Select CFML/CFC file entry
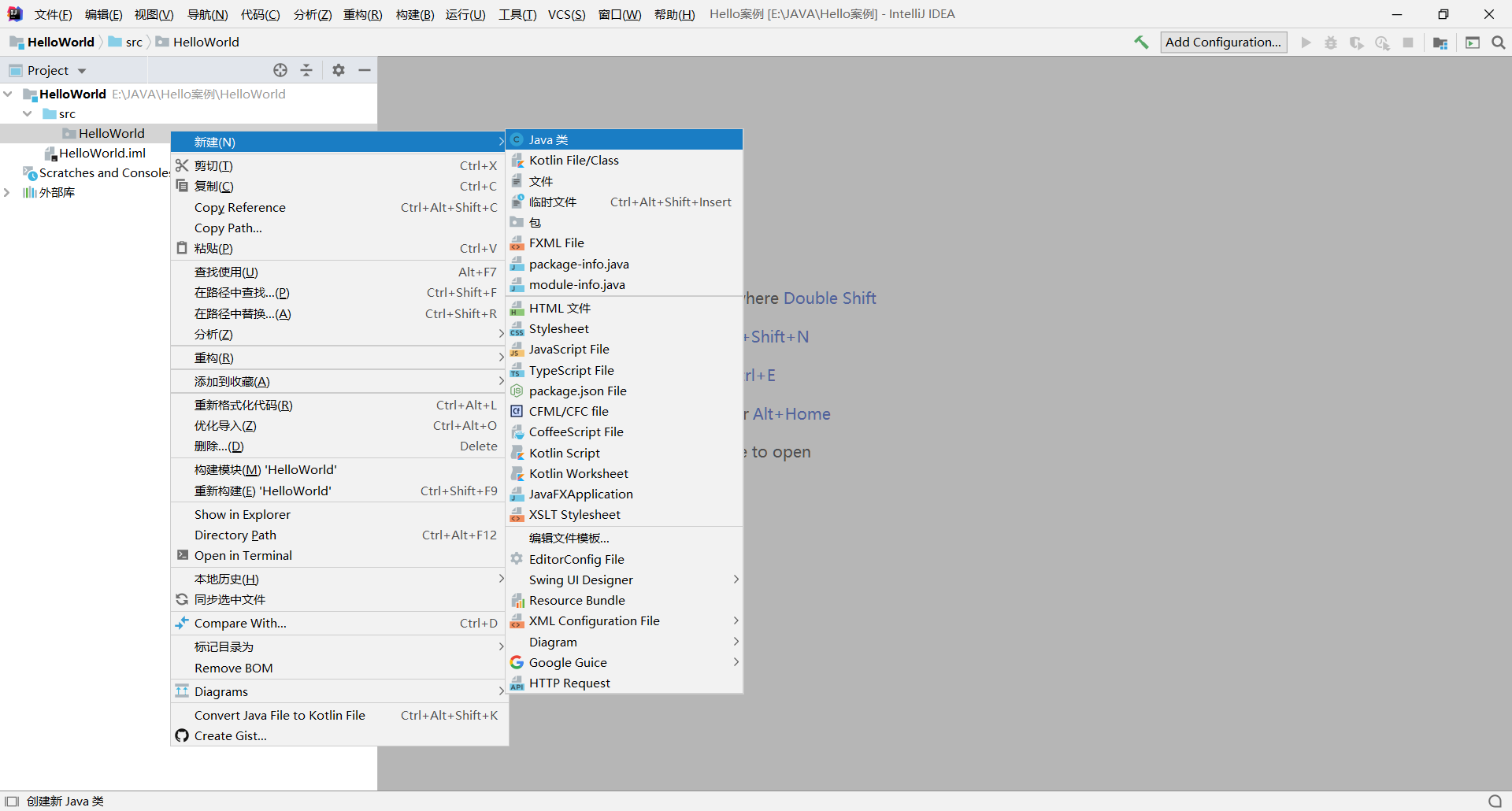This screenshot has height=811, width=1512. (624, 411)
